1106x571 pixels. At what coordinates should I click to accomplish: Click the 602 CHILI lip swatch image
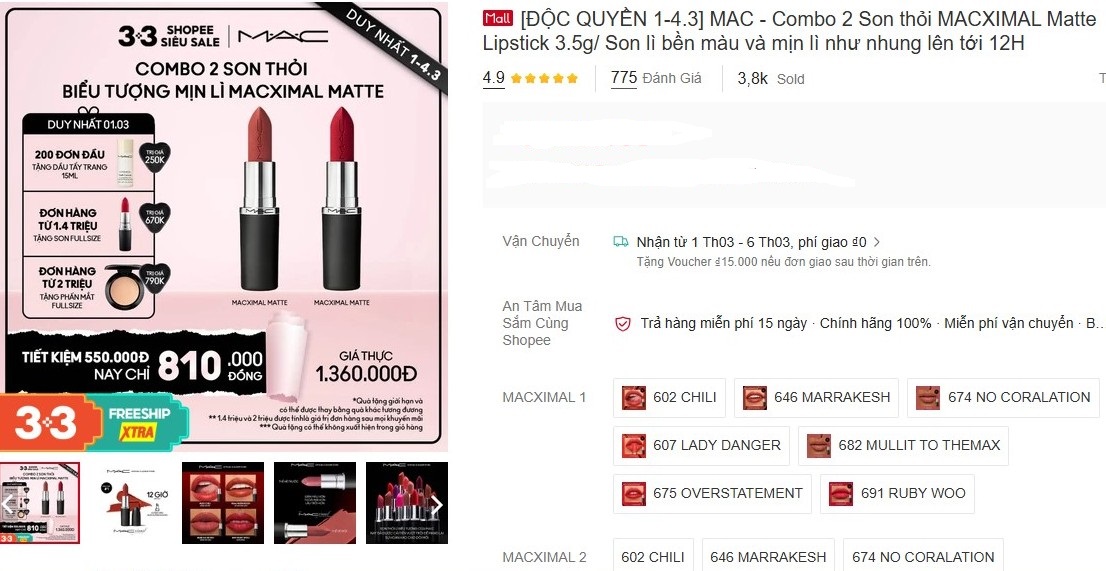633,398
